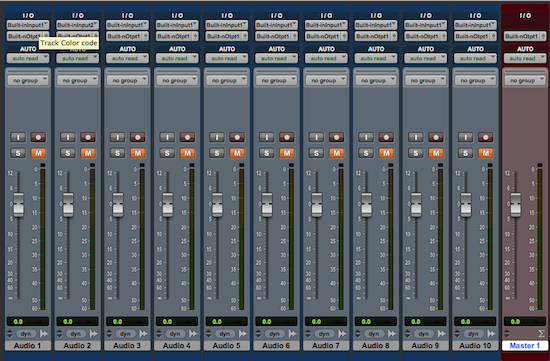Image resolution: width=550 pixels, height=361 pixels.
Task: Open output window for Audio 9
Action: point(442,334)
